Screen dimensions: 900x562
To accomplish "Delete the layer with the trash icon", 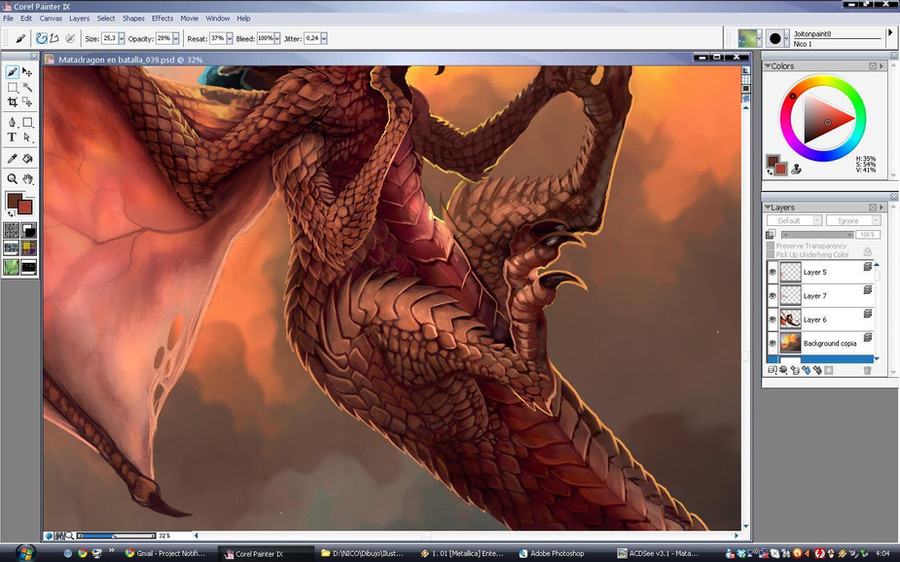I will click(x=867, y=370).
